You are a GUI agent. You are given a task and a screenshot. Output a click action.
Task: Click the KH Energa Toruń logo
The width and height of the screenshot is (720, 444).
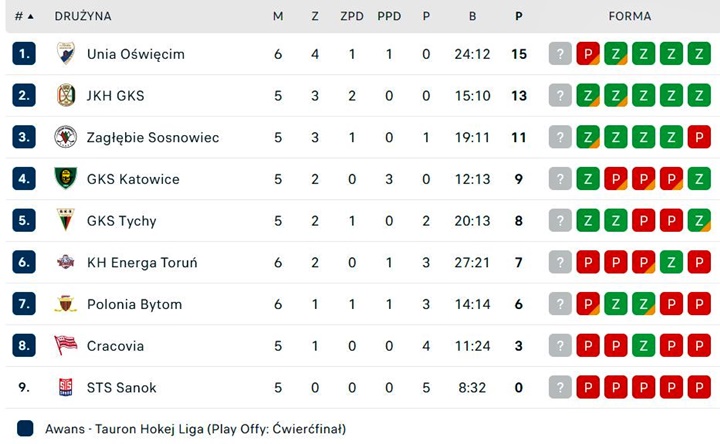click(x=66, y=263)
